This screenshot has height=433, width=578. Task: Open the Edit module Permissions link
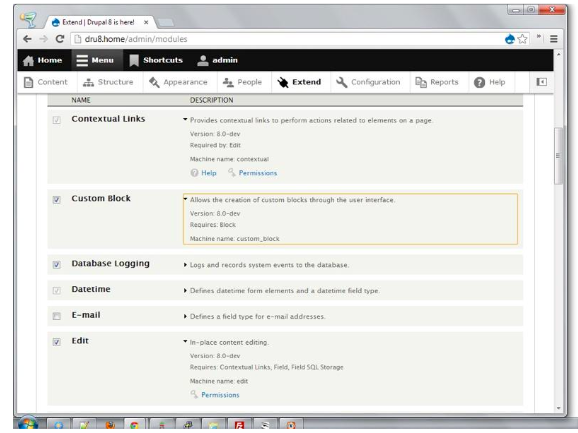(x=220, y=395)
